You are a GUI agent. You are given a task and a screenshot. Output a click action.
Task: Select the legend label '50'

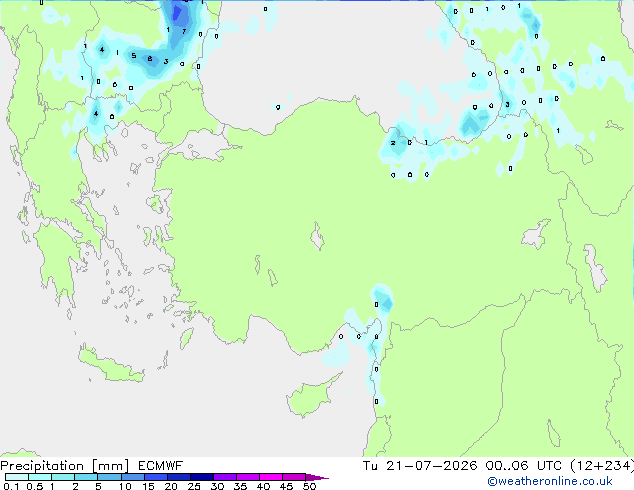coord(310,486)
